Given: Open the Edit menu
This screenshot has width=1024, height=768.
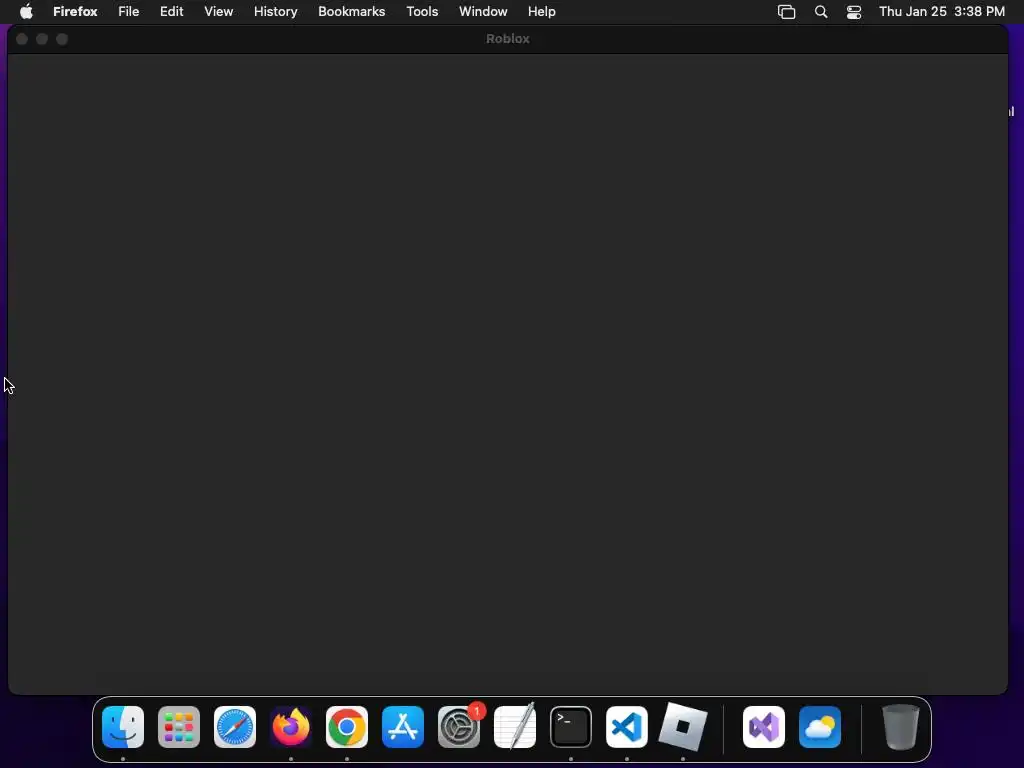Looking at the screenshot, I should coord(171,12).
